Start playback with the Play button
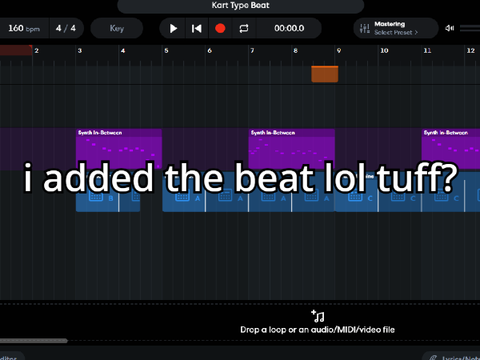Viewport: 480px width, 360px height. tap(173, 28)
